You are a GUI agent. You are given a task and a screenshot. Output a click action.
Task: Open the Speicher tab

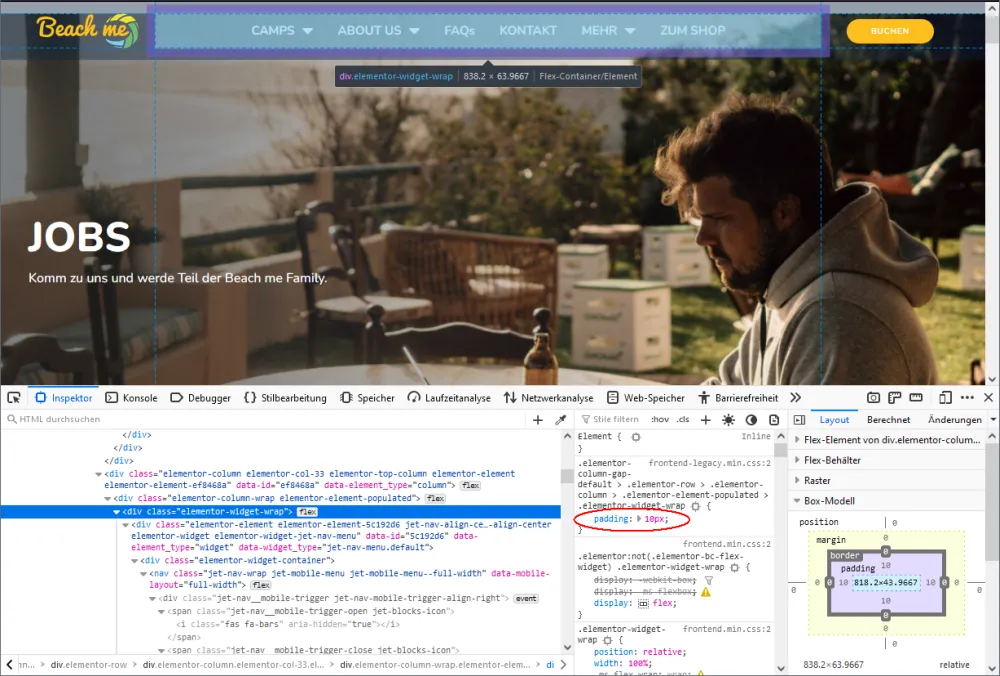pos(367,398)
